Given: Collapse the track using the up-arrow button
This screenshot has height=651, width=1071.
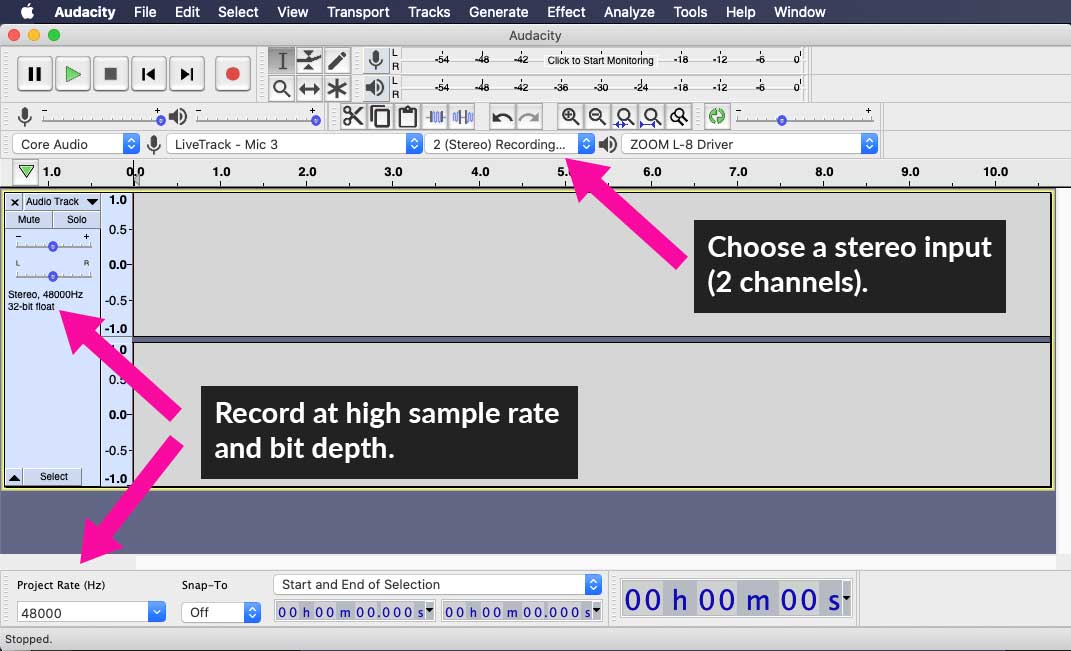Looking at the screenshot, I should coord(14,477).
